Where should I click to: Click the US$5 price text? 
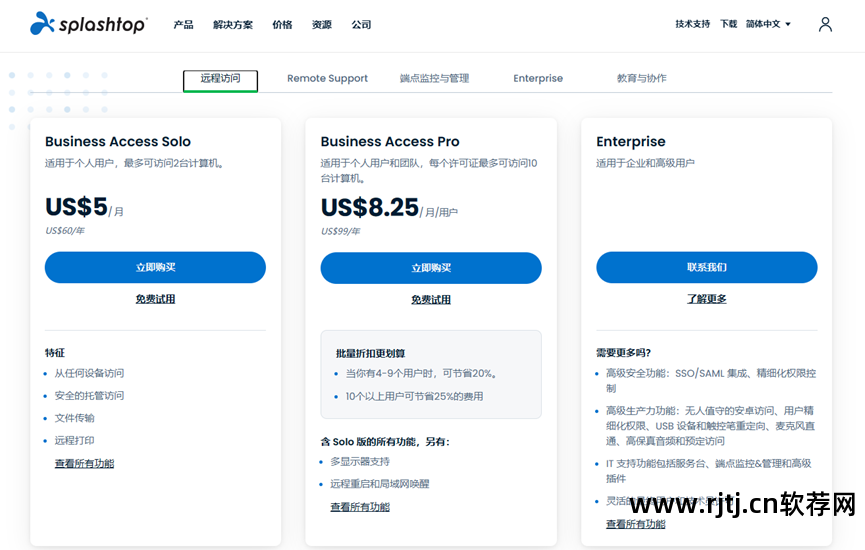point(76,207)
